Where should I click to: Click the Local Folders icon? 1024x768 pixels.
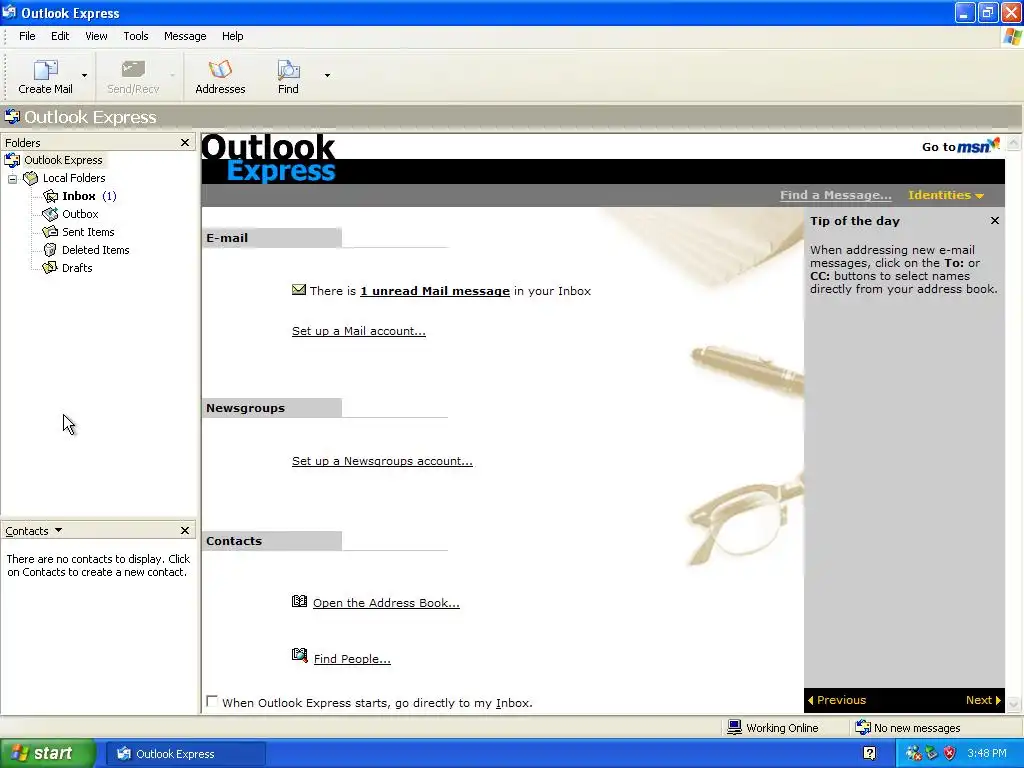pyautogui.click(x=31, y=178)
